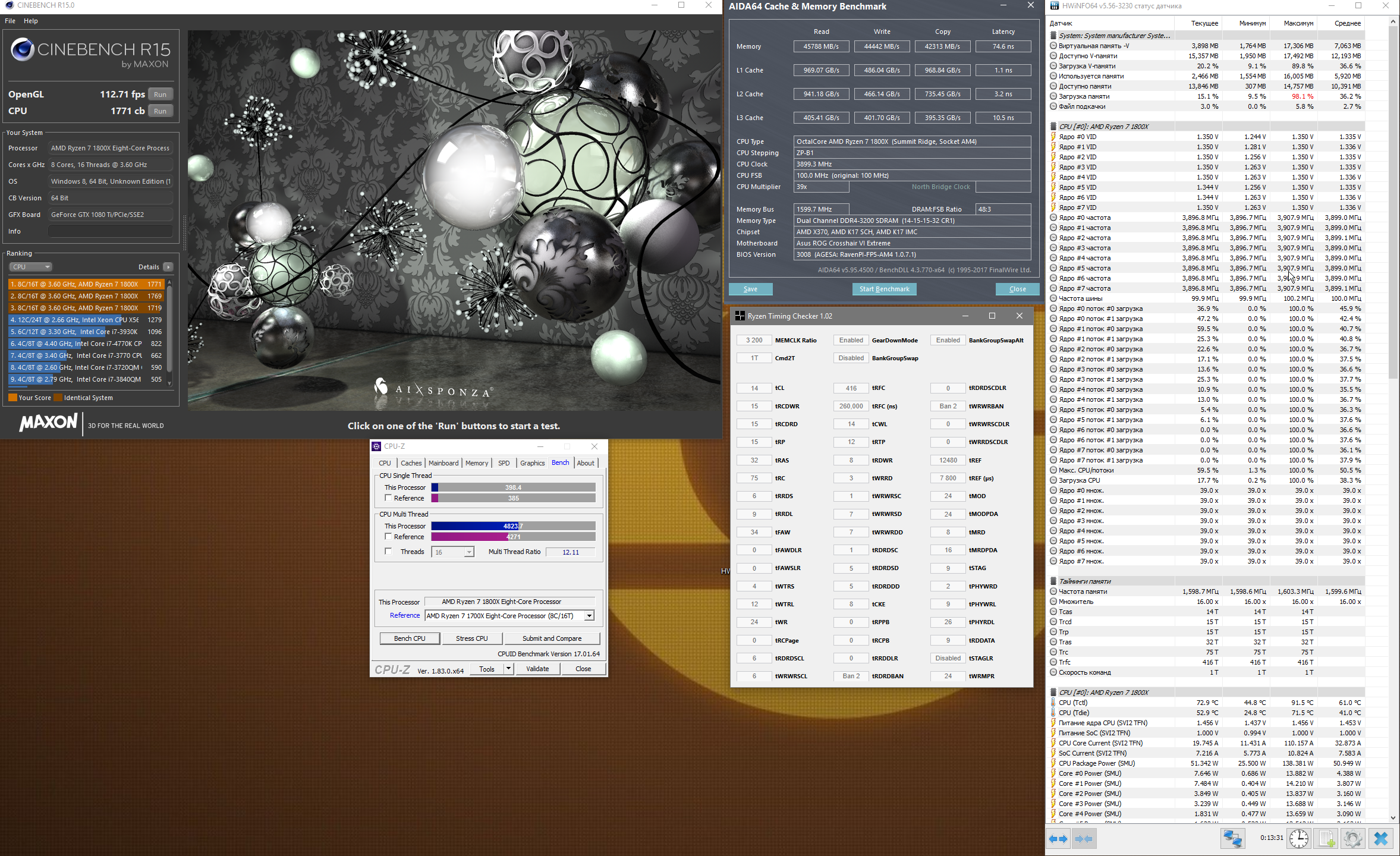This screenshot has width=1400, height=856.
Task: Open the Cinebench File menu
Action: click(10, 21)
